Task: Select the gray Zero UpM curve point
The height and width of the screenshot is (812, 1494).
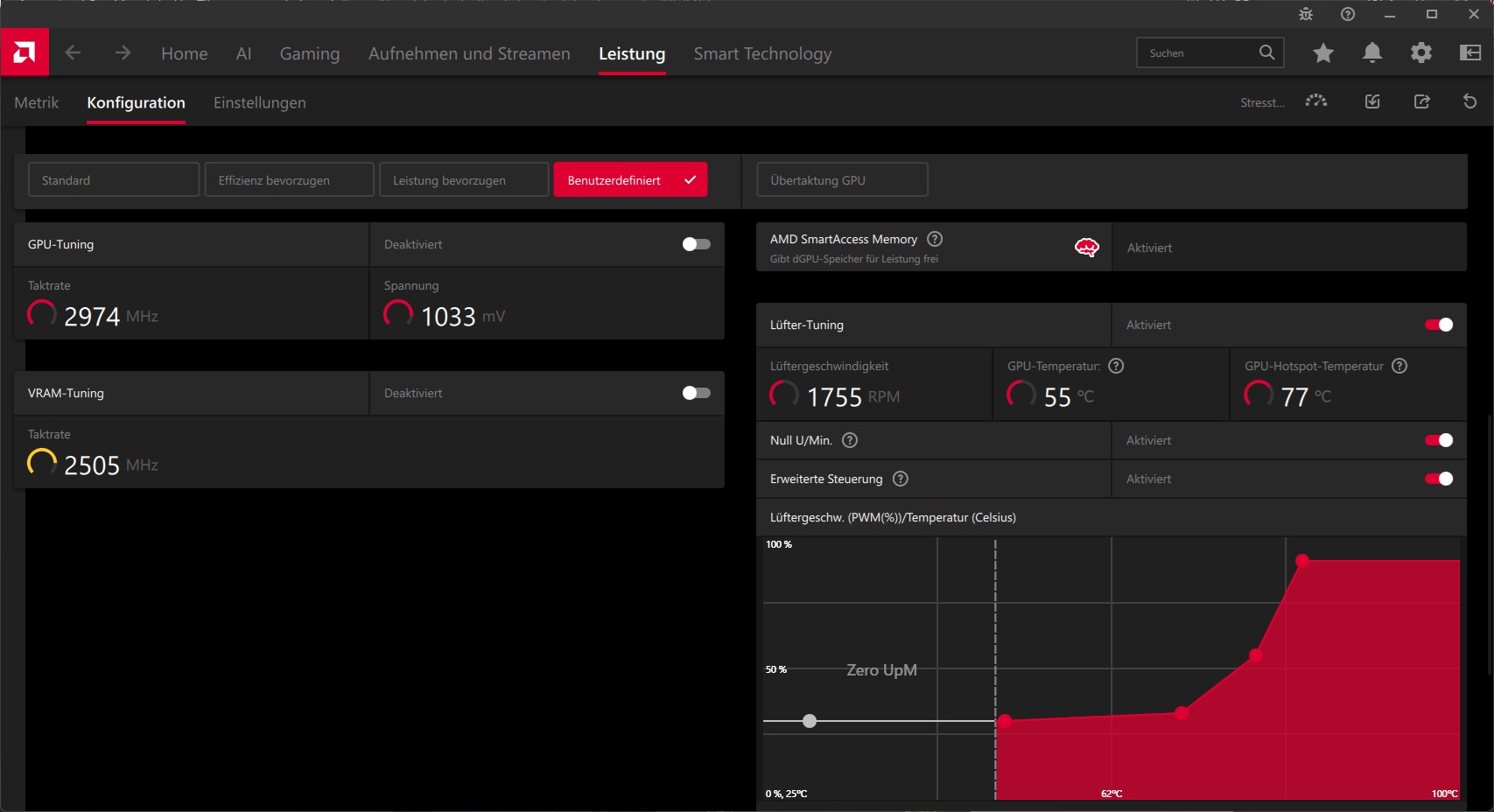Action: click(810, 721)
